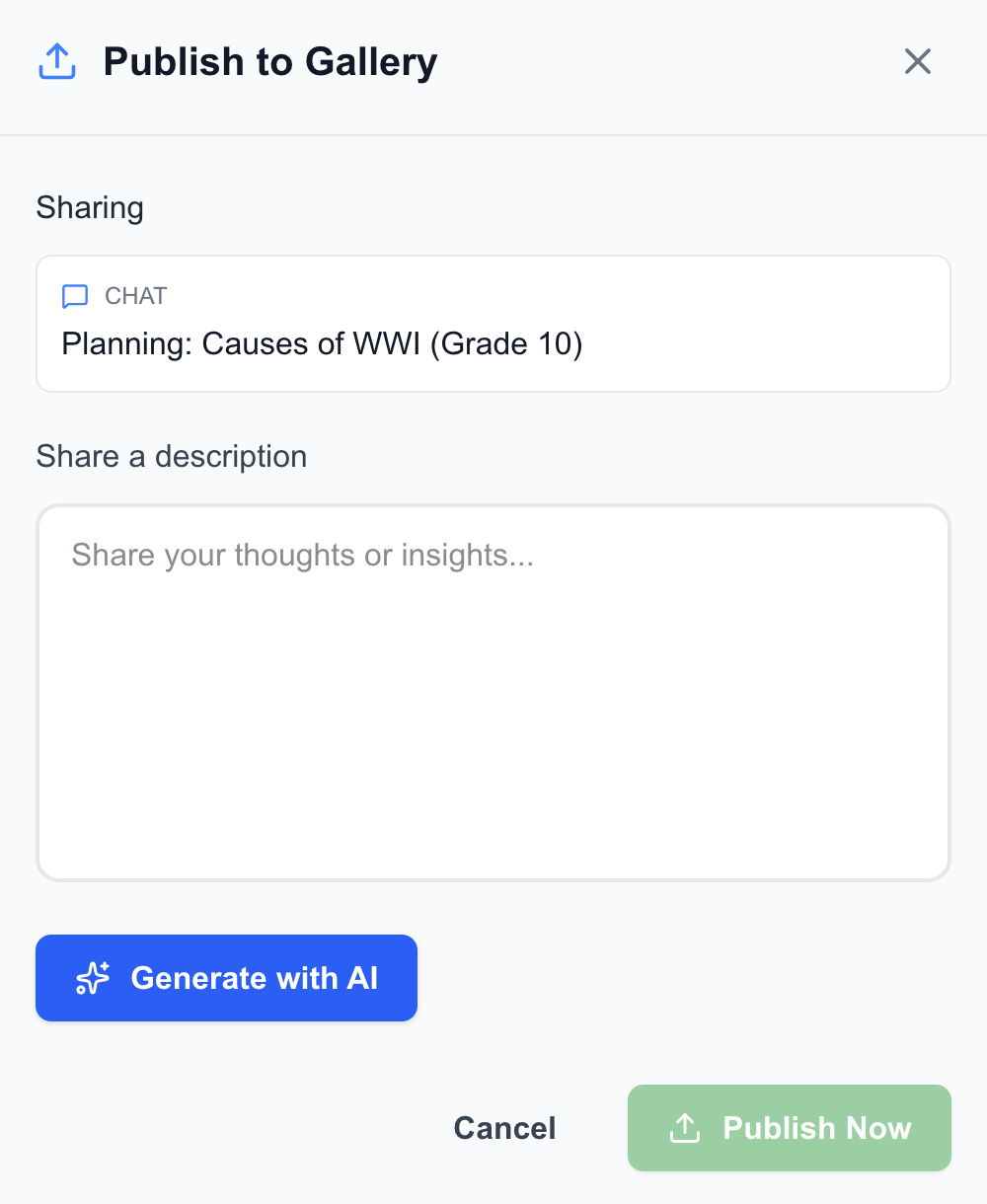The width and height of the screenshot is (987, 1204).
Task: Select the "Planning: Causes of WWI (Grade 10)" title
Action: point(322,344)
